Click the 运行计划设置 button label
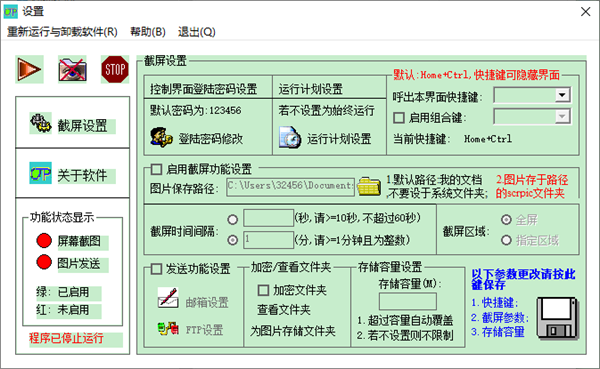Viewport: 600px width, 369px height. pyautogui.click(x=339, y=139)
